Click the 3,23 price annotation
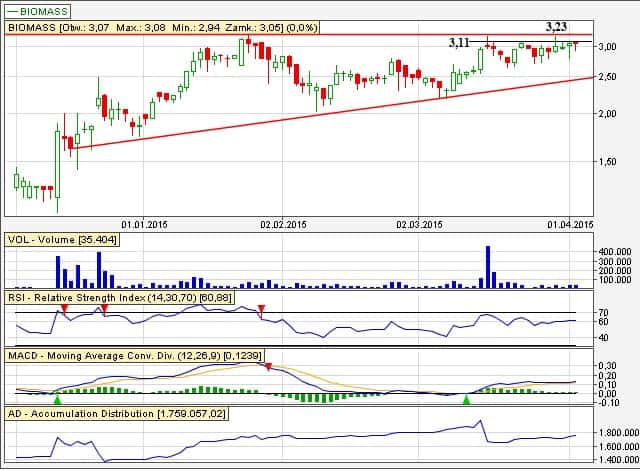The image size is (640, 471). [x=556, y=27]
